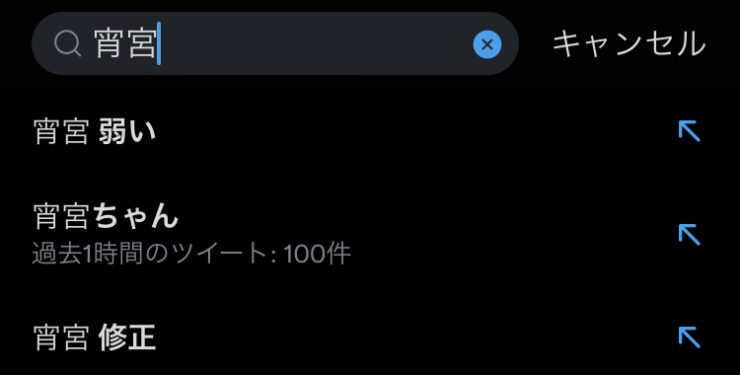The height and width of the screenshot is (375, 740).
Task: Click empty area of the search bar
Action: 316,43
